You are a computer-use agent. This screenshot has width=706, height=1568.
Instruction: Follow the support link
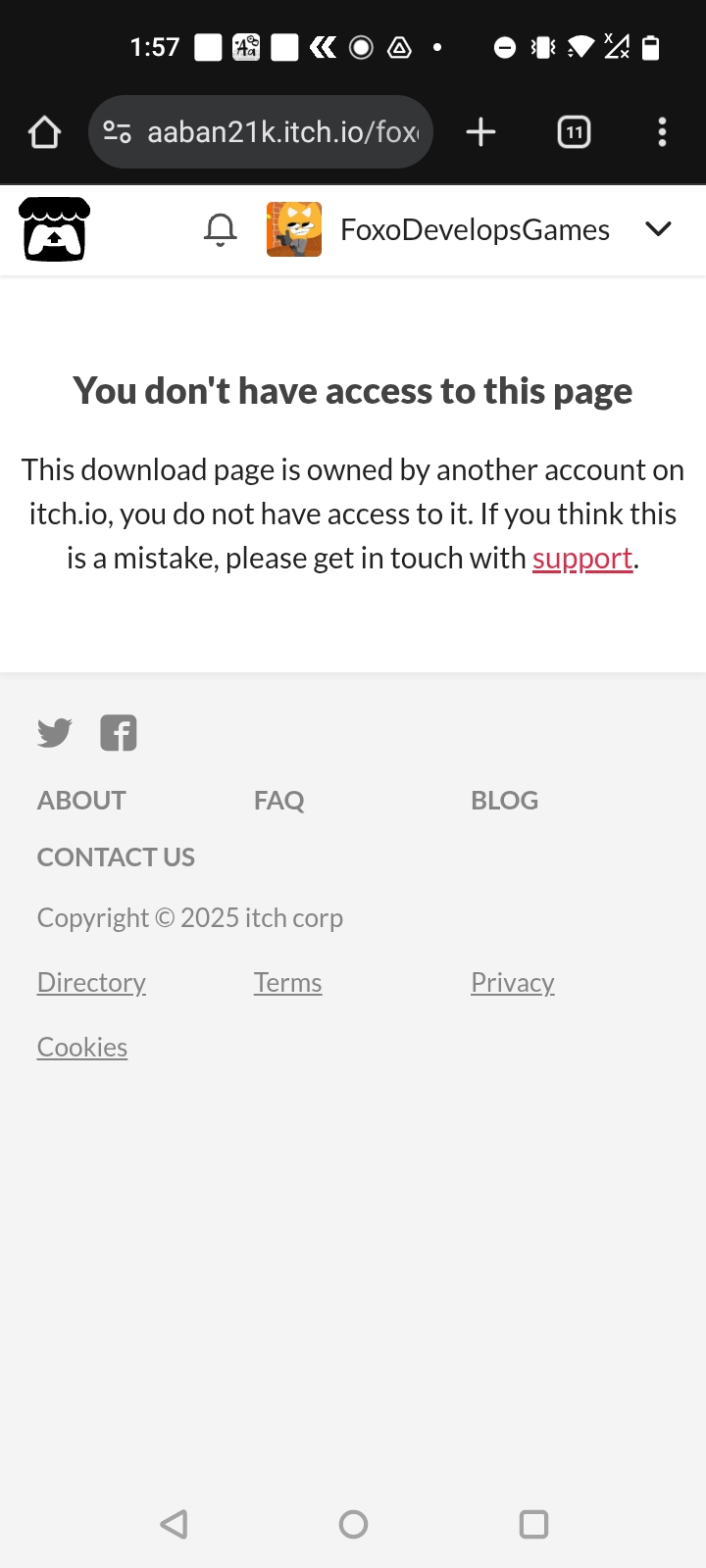click(582, 559)
